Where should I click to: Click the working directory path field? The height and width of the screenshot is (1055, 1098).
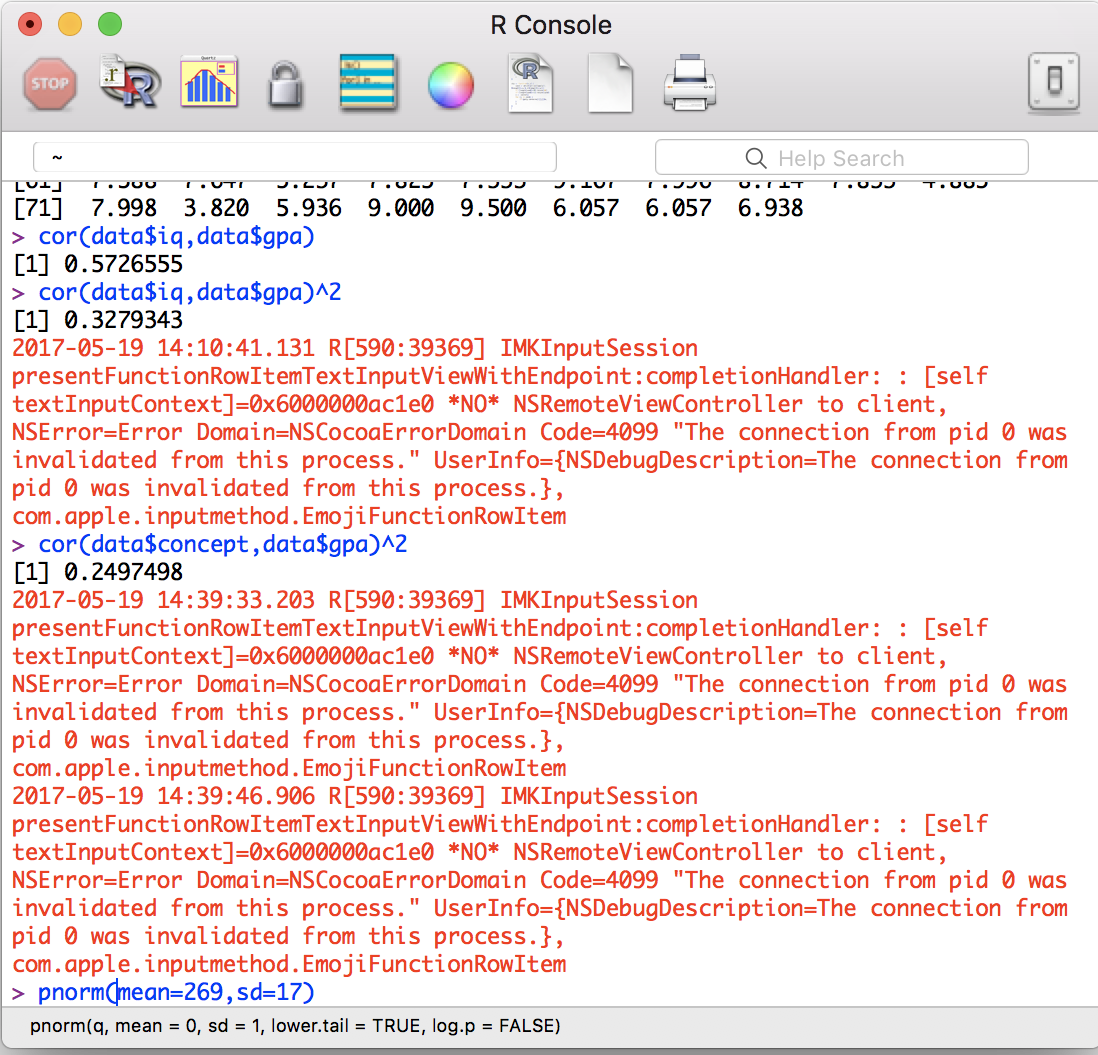pos(295,158)
